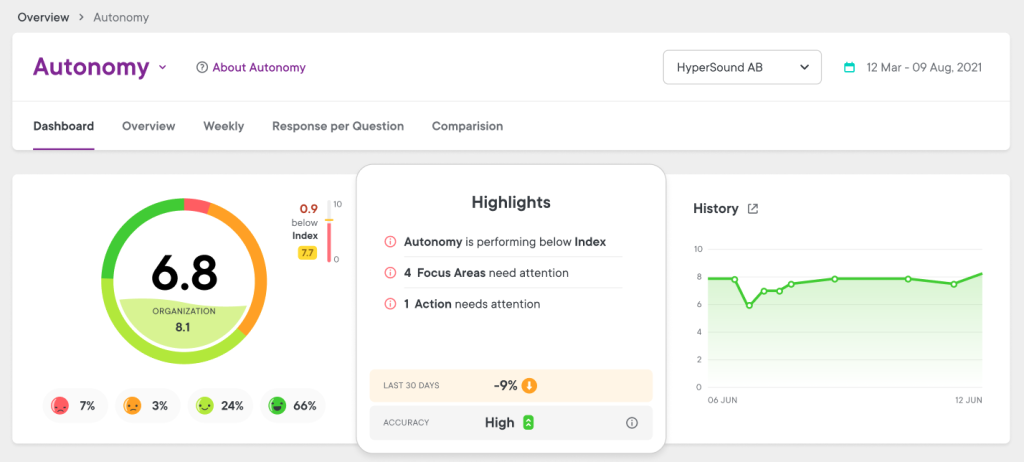Click the Index score vertical gauge
Image resolution: width=1024 pixels, height=462 pixels.
point(329,231)
